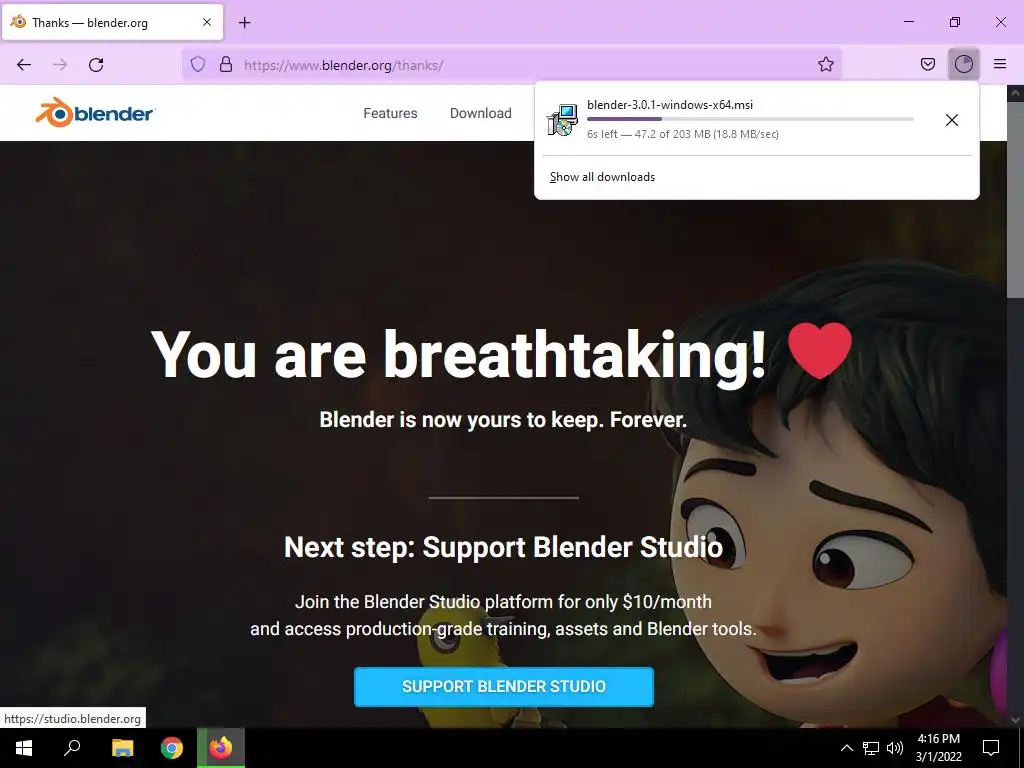Go back to the previous page
Image resolution: width=1024 pixels, height=768 pixels.
point(24,65)
